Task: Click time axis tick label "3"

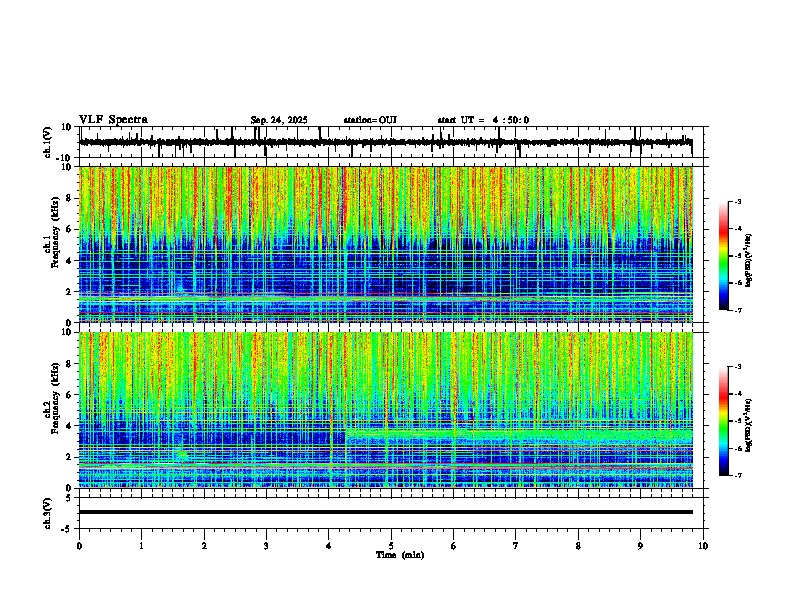Action: click(x=266, y=546)
